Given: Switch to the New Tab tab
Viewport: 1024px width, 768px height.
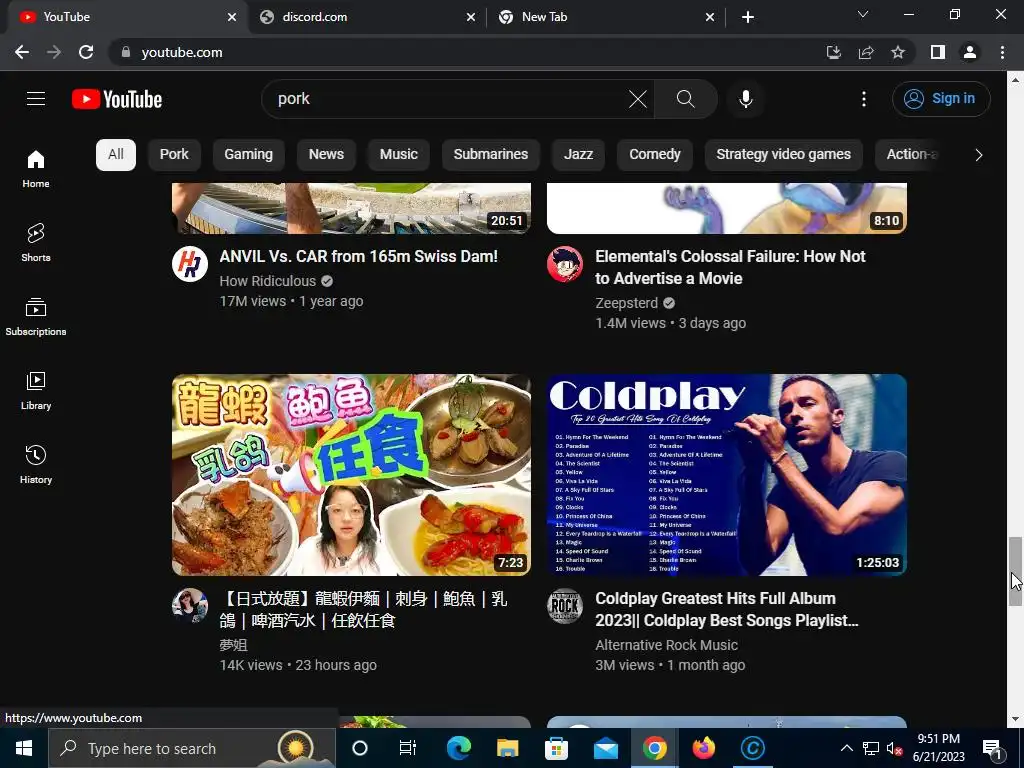Looking at the screenshot, I should [x=606, y=17].
